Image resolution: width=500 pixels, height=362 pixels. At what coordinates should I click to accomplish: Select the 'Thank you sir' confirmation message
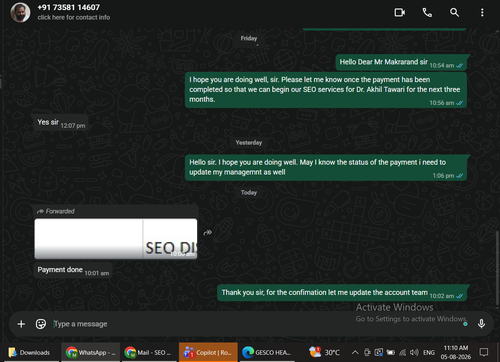[x=342, y=293]
